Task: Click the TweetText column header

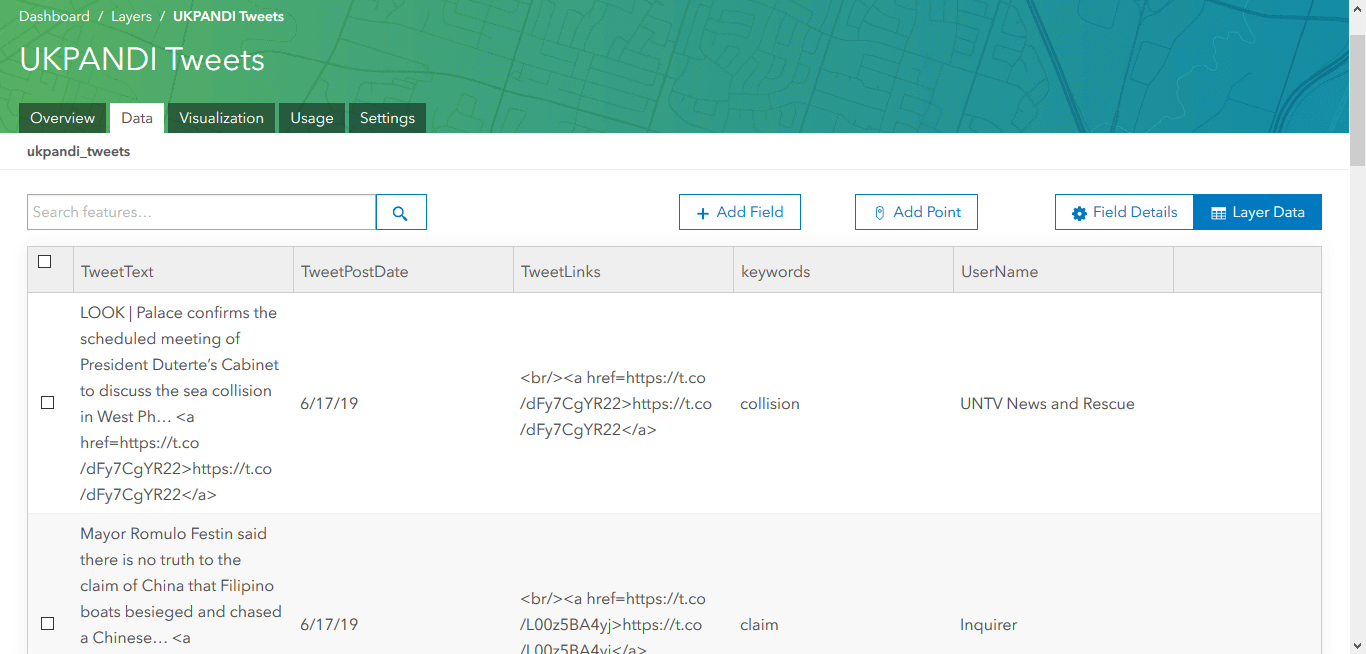Action: (x=183, y=271)
